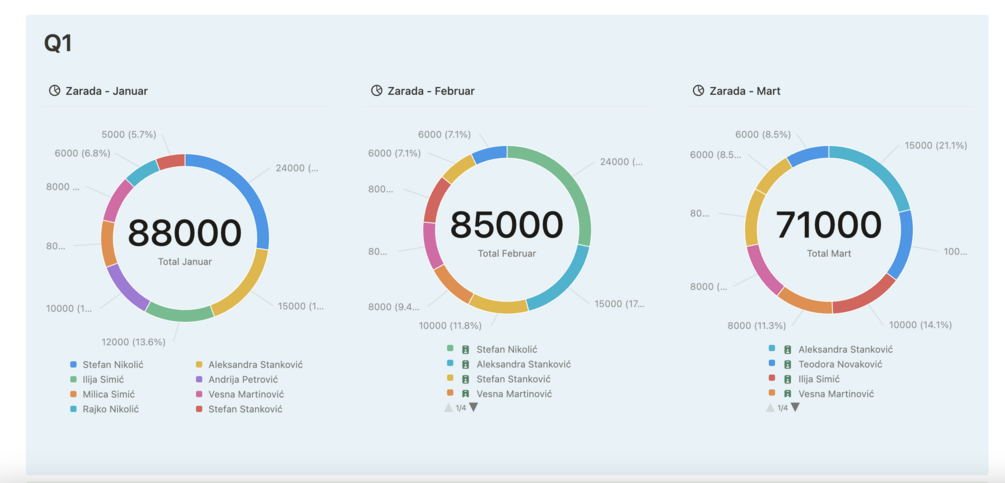This screenshot has height=483, width=1005.
Task: Open the Zarada - Februar chart title
Action: click(431, 91)
